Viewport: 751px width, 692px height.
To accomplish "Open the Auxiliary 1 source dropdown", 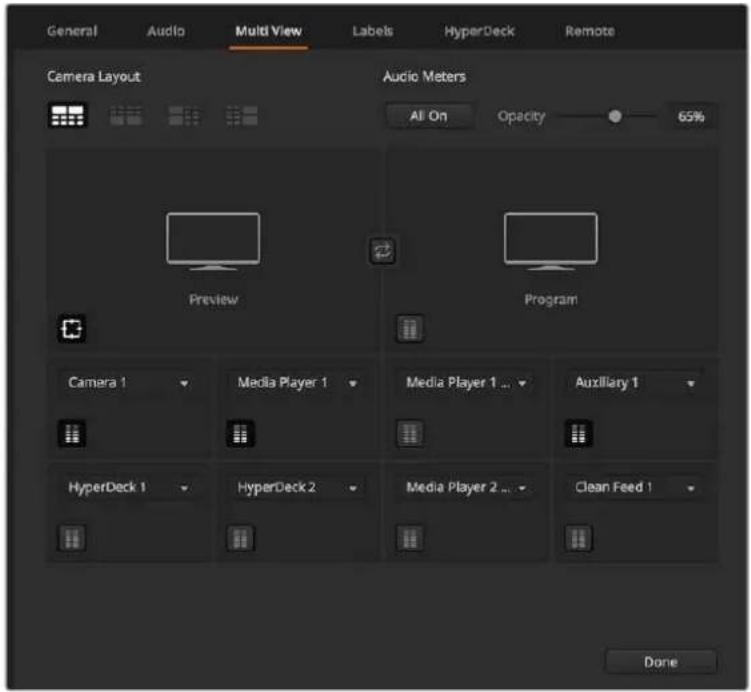I will coord(635,383).
